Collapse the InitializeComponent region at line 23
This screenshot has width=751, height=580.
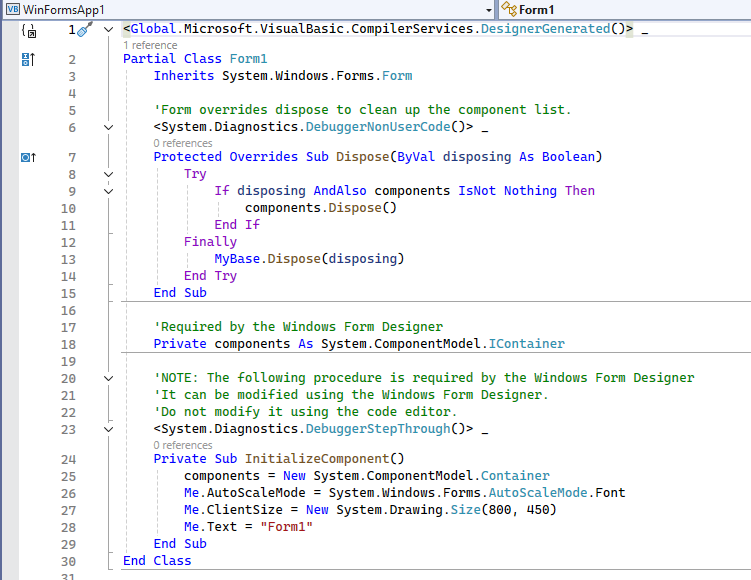109,429
